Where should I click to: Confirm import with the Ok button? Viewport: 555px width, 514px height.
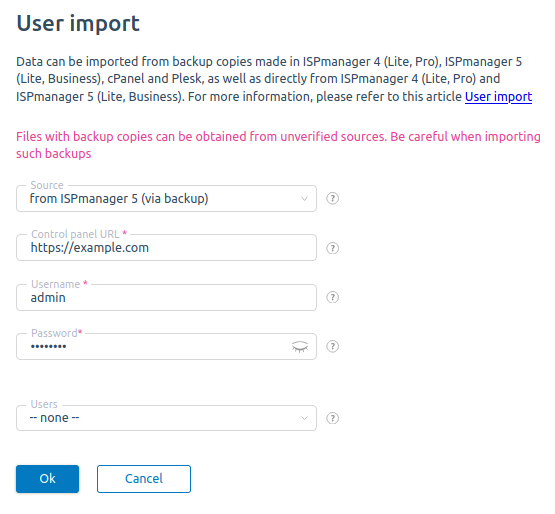[x=47, y=479]
